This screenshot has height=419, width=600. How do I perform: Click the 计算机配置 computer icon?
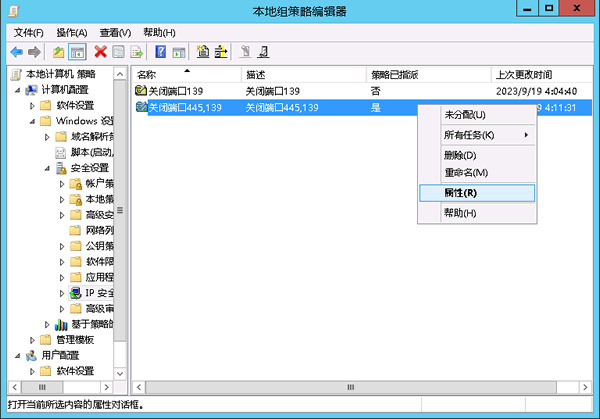(x=31, y=90)
